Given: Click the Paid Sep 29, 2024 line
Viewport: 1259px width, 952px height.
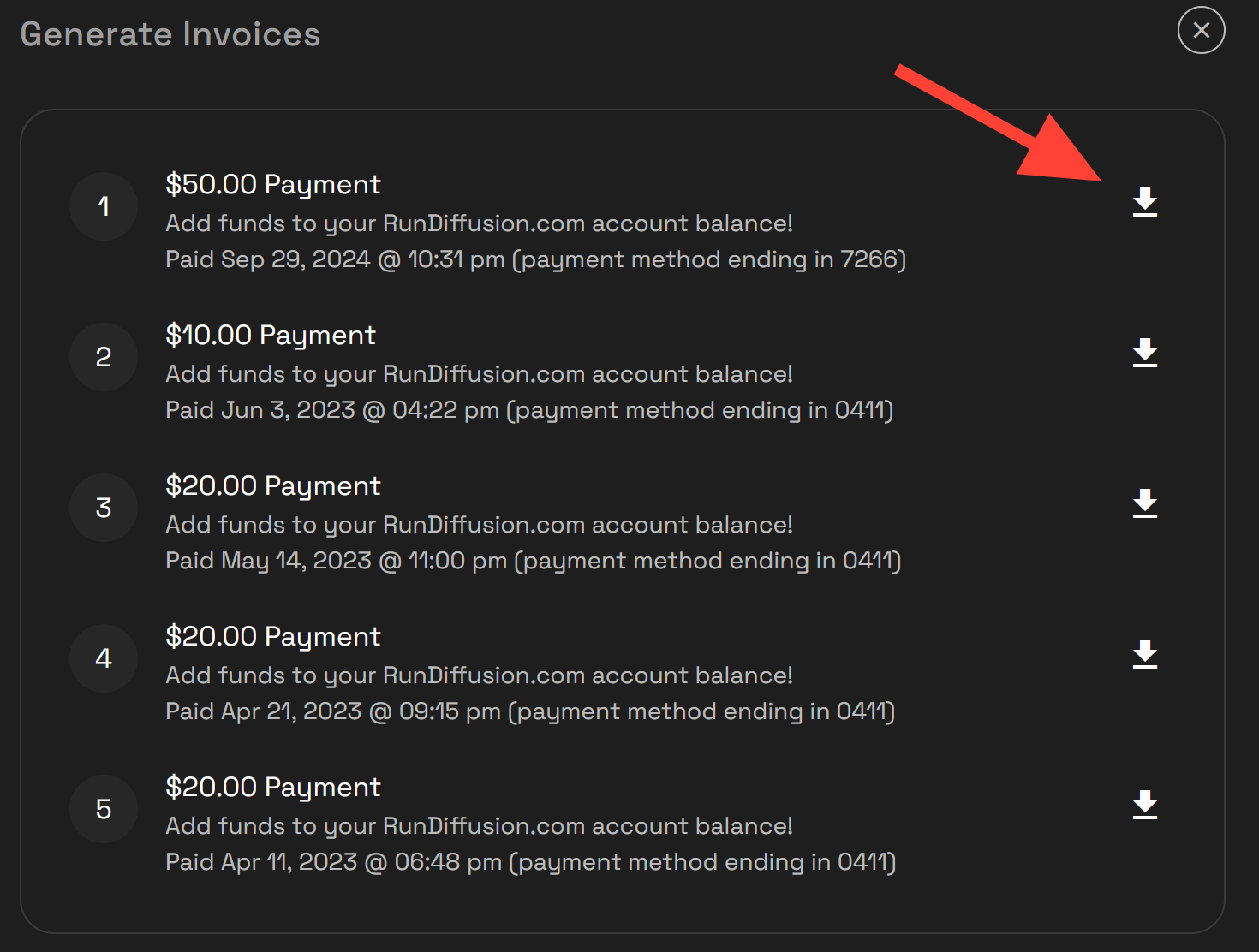Looking at the screenshot, I should 536,259.
